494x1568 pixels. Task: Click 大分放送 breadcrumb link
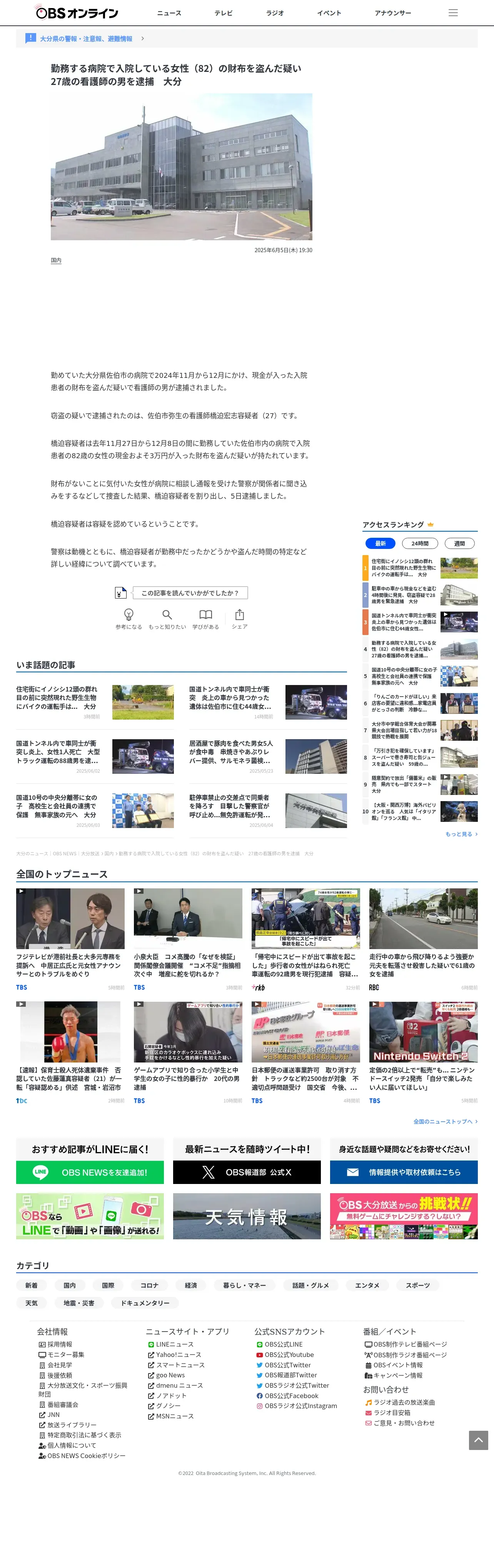(x=90, y=853)
